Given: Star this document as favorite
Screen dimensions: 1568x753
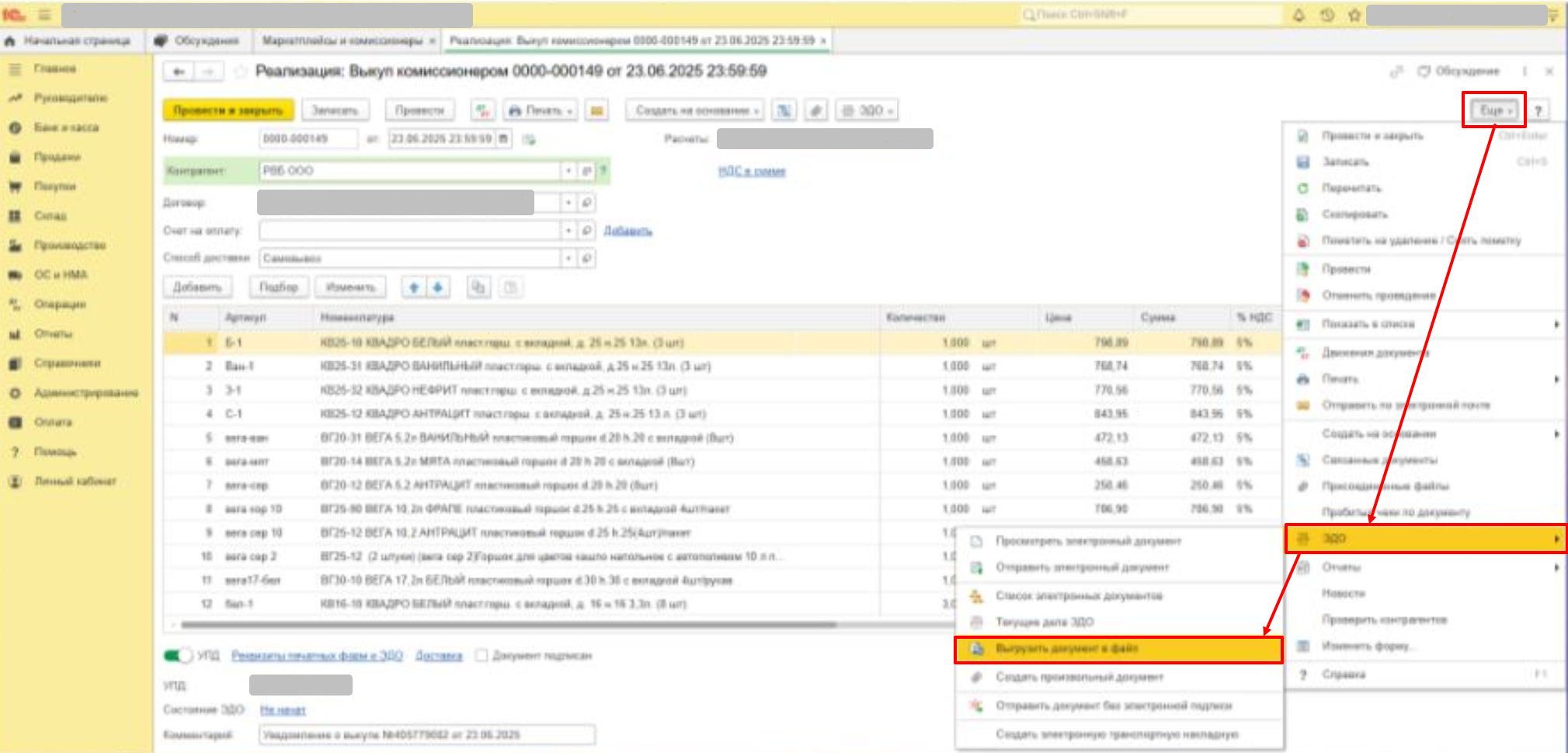Looking at the screenshot, I should (241, 72).
